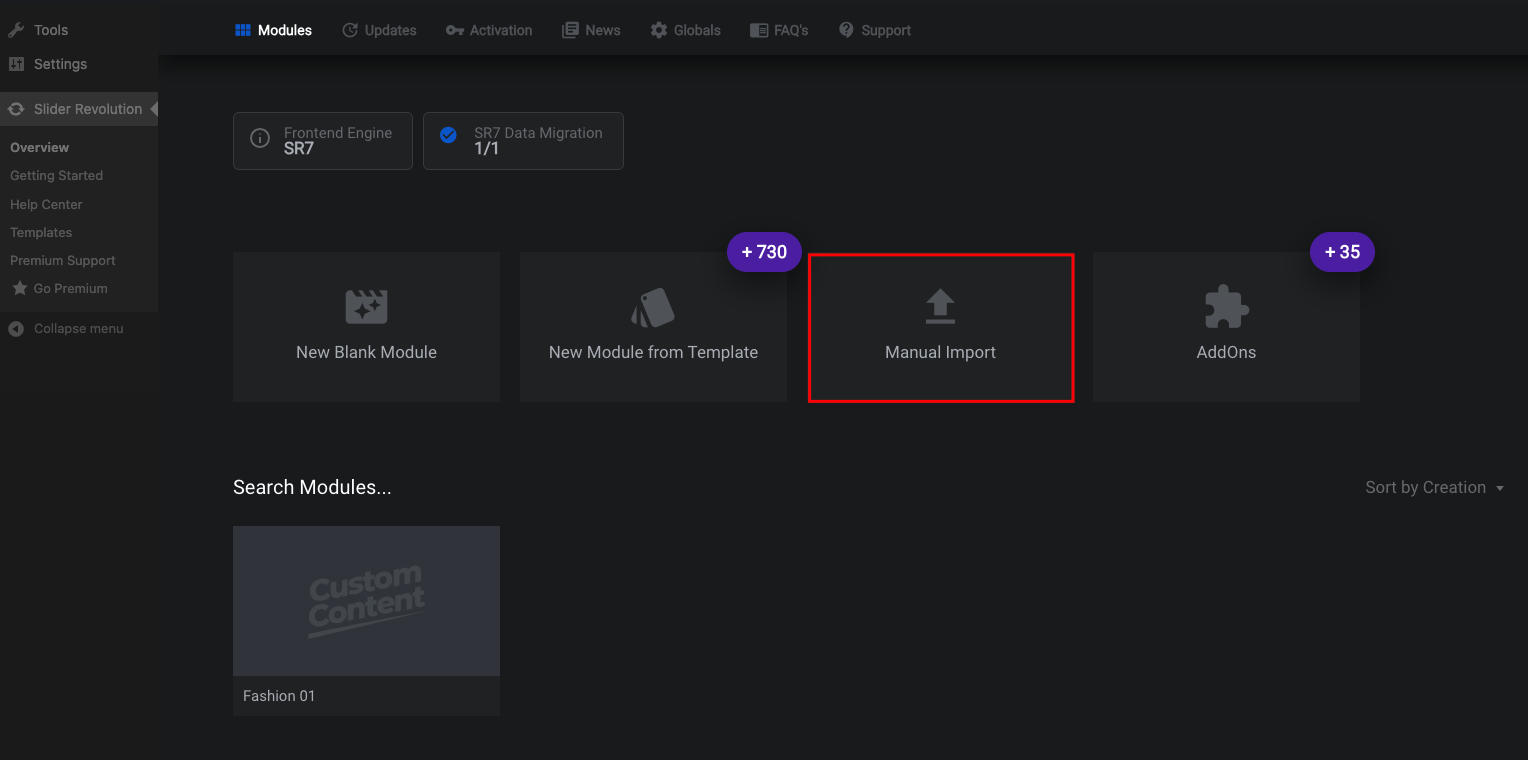1528x760 pixels.
Task: Switch to the Updates tab
Action: point(379,30)
